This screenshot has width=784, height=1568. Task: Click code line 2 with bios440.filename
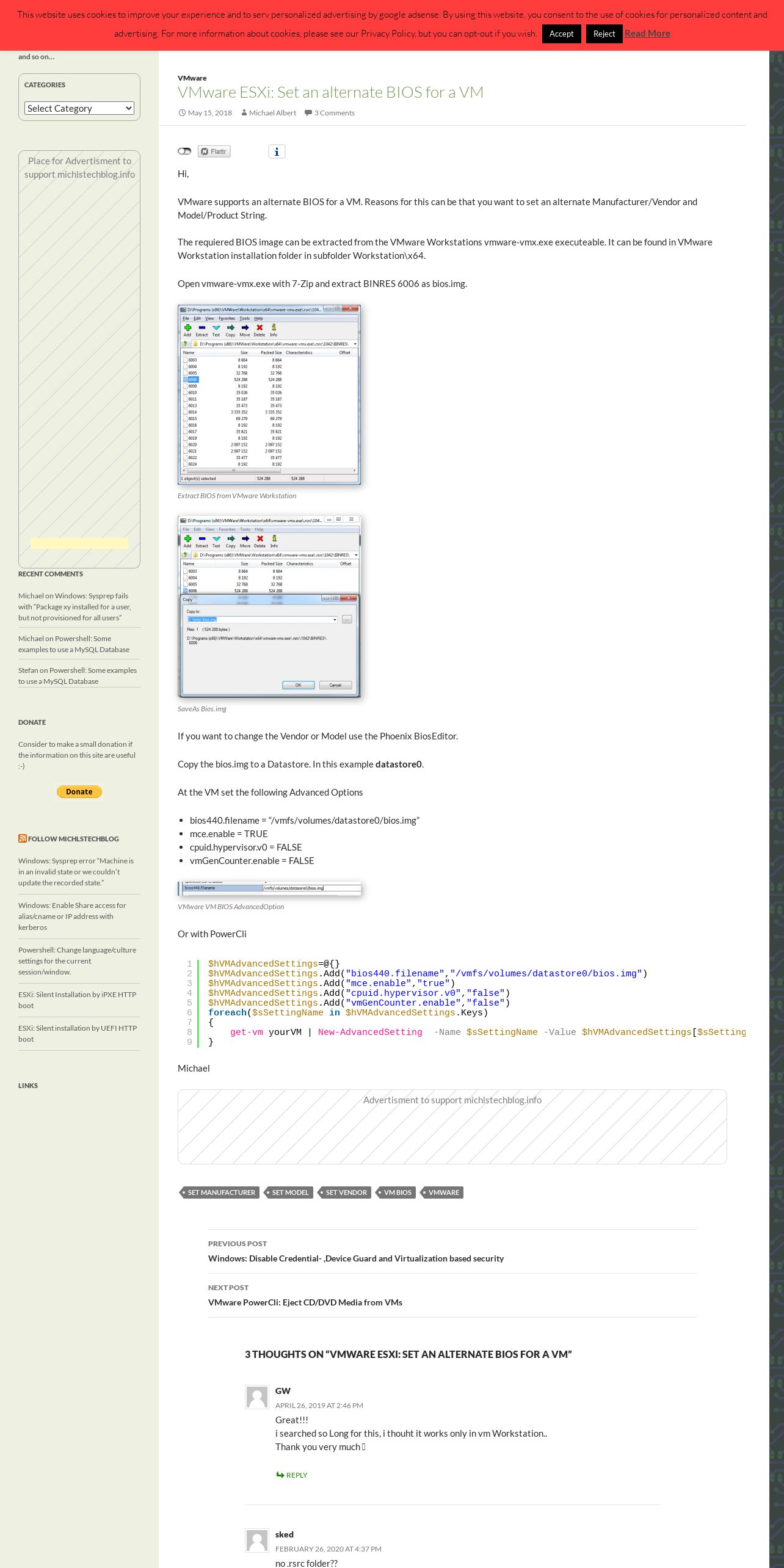coord(427,974)
